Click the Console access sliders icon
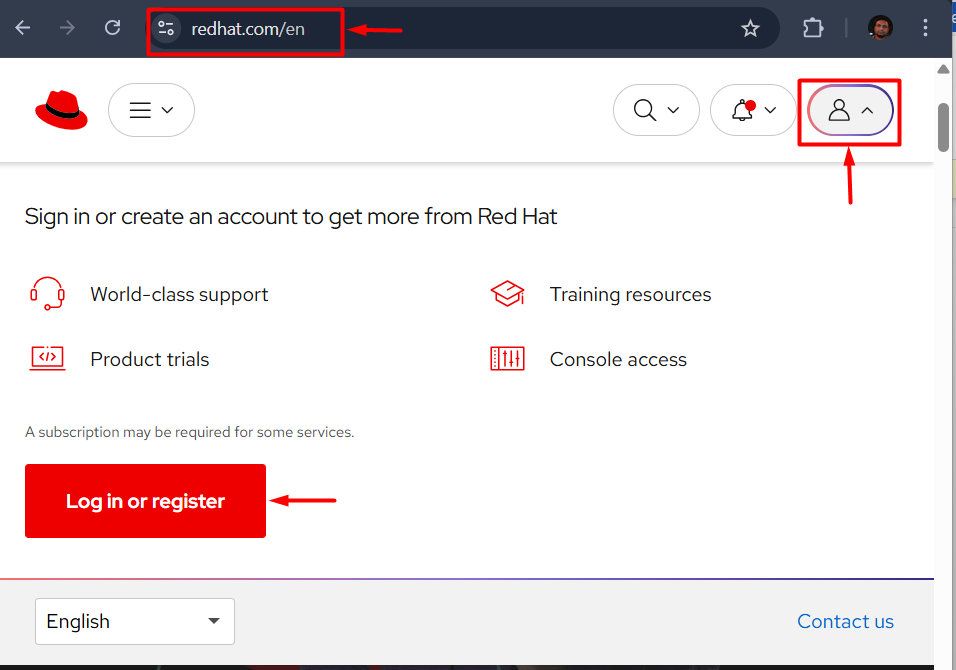The height and width of the screenshot is (670, 956). (x=507, y=358)
